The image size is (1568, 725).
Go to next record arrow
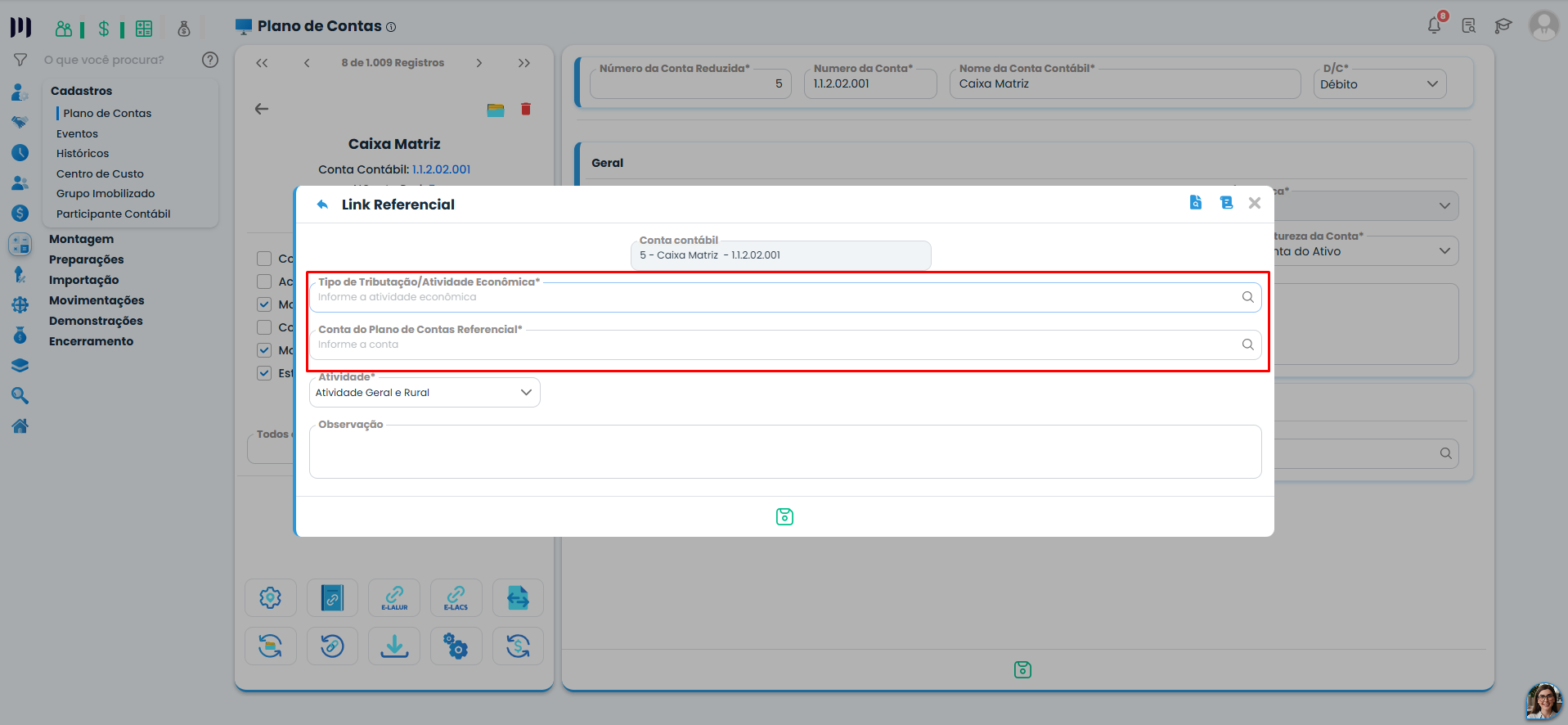(479, 63)
